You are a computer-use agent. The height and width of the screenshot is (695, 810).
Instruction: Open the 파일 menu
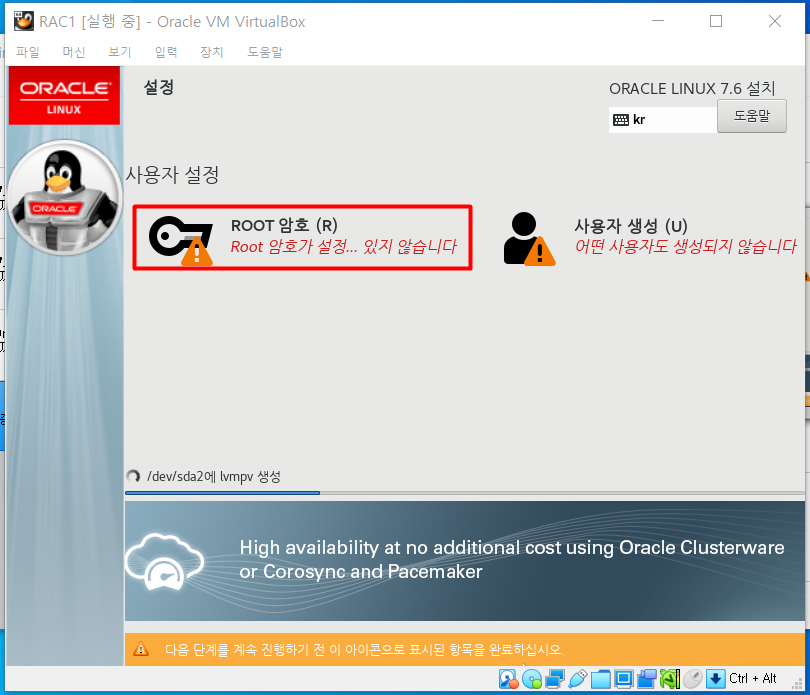pyautogui.click(x=28, y=52)
